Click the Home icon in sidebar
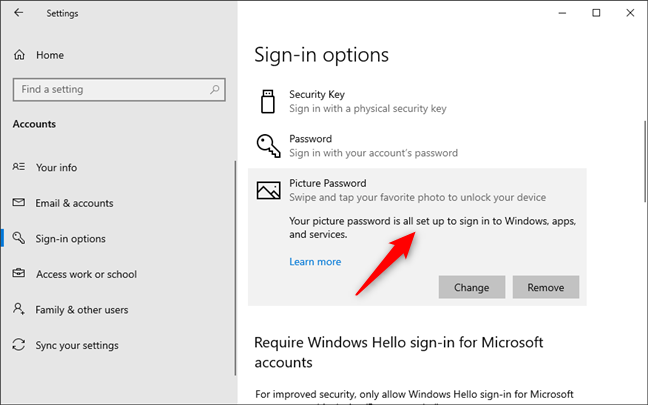Image resolution: width=648 pixels, height=405 pixels. click(19, 55)
